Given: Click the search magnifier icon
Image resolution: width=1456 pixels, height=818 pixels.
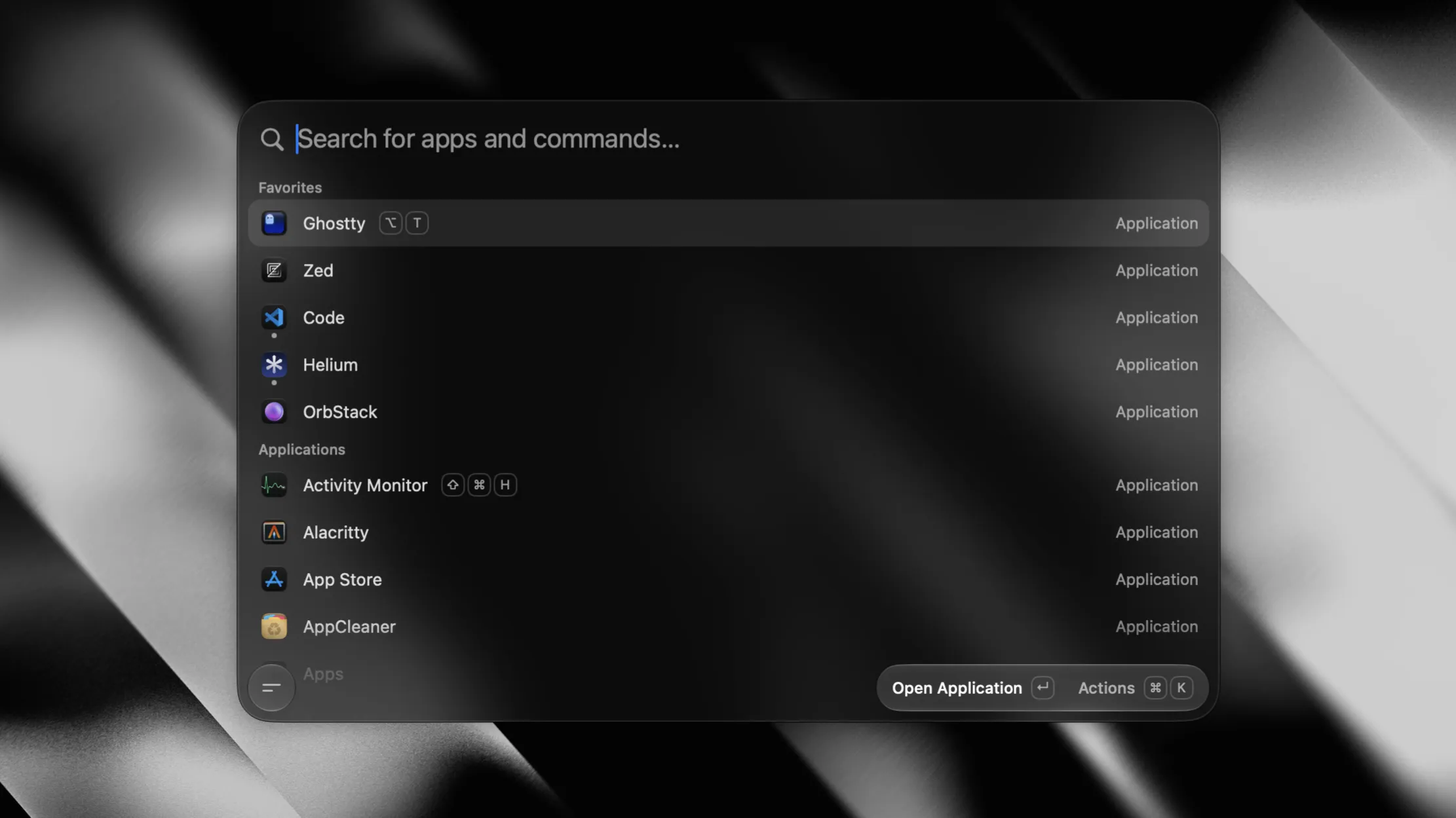Looking at the screenshot, I should coord(272,139).
